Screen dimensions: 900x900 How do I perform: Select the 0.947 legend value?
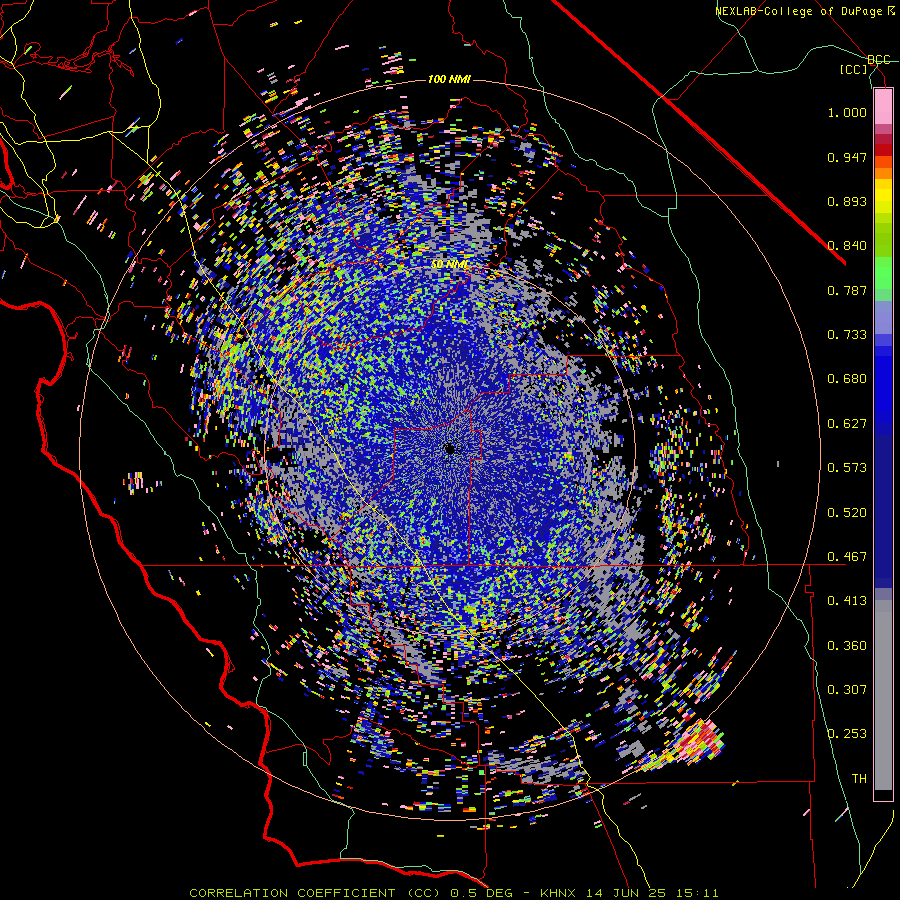(847, 157)
